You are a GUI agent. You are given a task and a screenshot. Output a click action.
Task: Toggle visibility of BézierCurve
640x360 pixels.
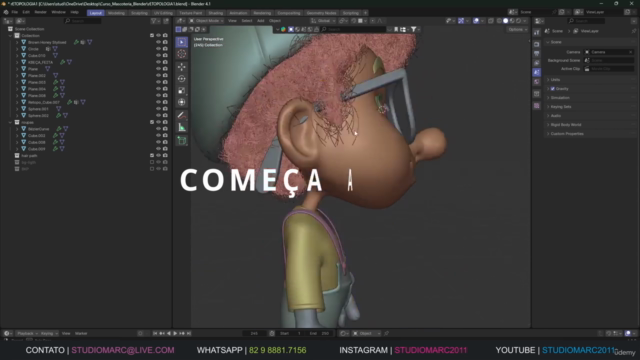pyautogui.click(x=158, y=129)
